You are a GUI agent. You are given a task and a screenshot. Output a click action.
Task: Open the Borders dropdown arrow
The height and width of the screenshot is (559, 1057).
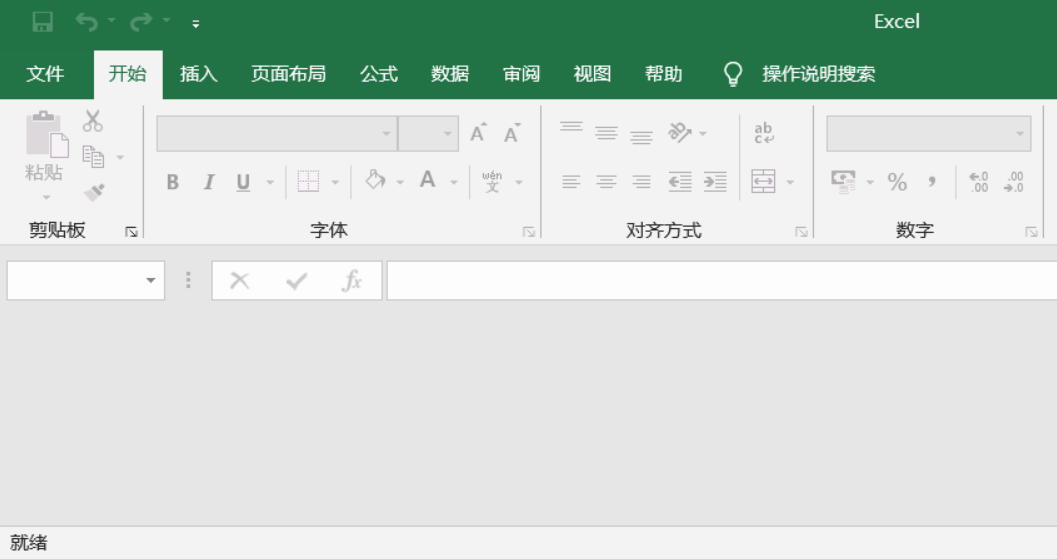[335, 182]
